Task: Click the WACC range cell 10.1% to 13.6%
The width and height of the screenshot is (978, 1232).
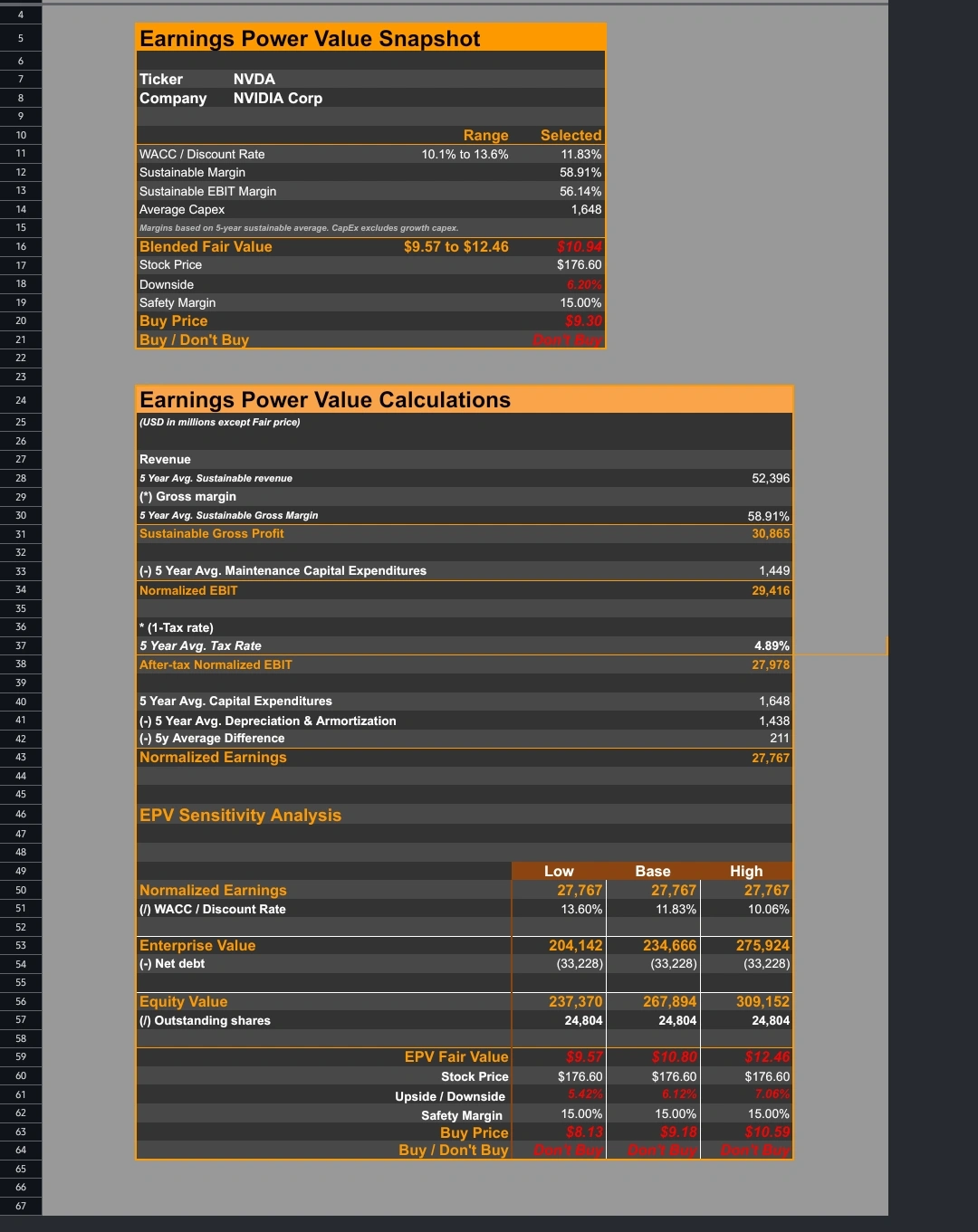Action: coord(465,155)
